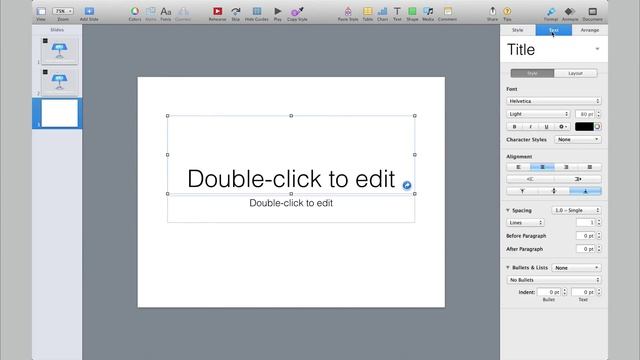
Task: Click the black text color swatch
Action: click(584, 127)
